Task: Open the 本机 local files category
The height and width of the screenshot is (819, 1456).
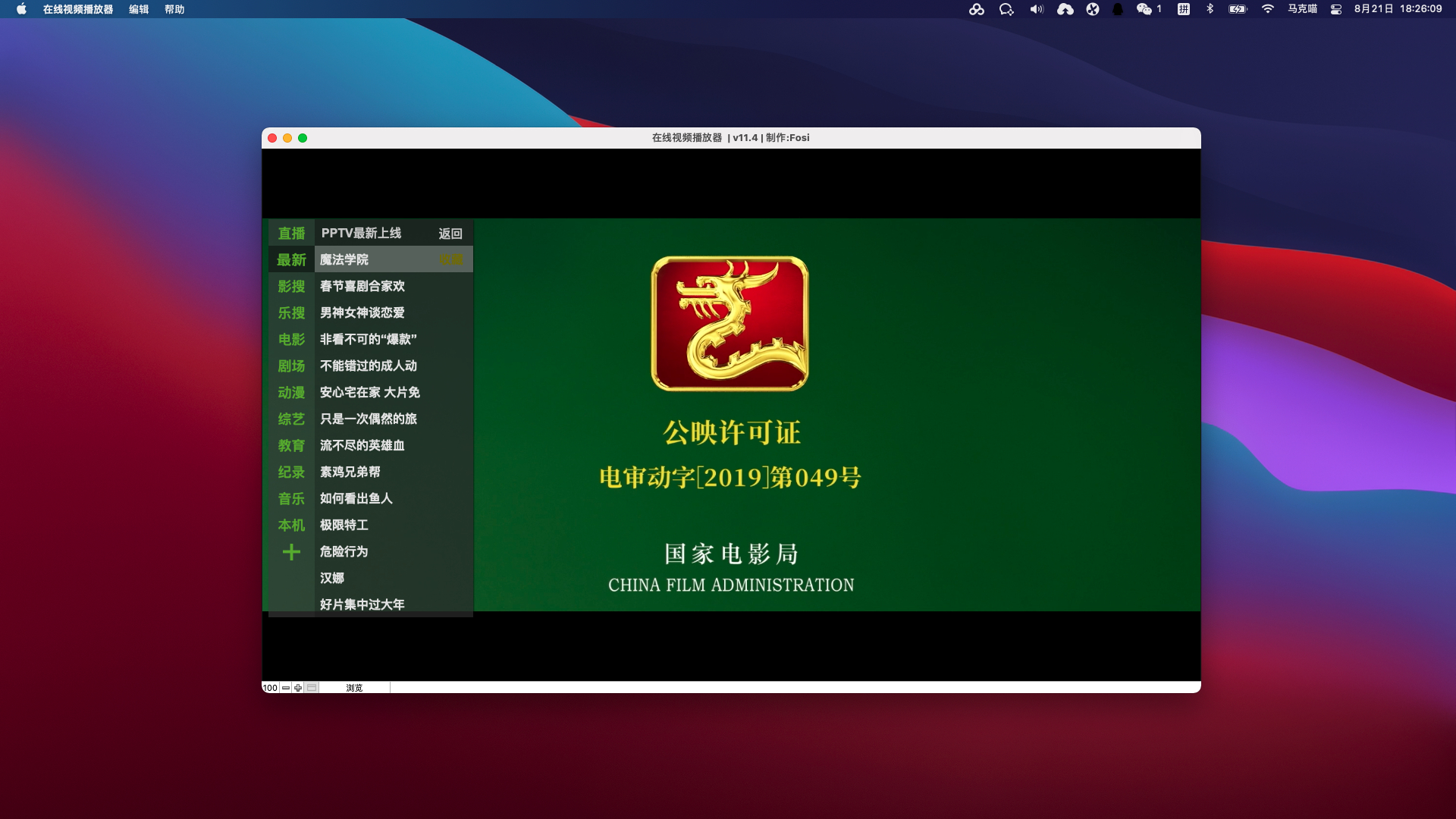Action: coord(291,526)
